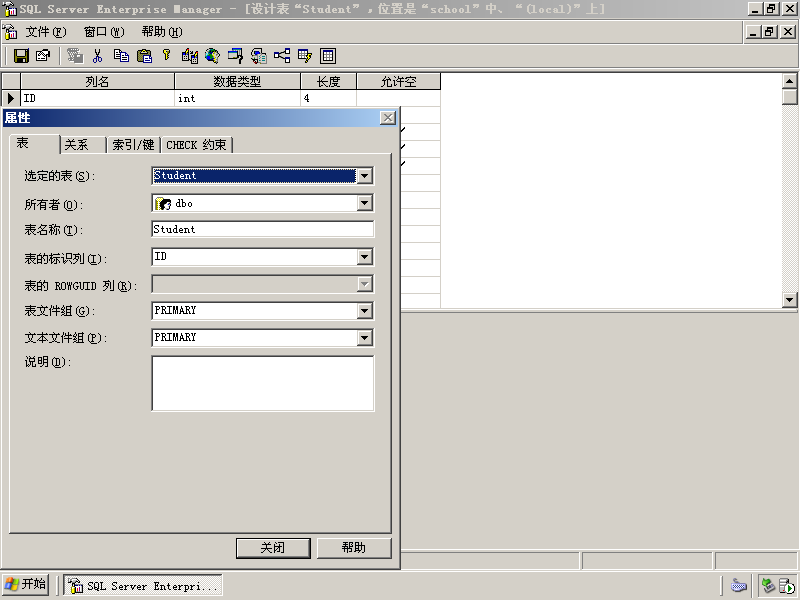Open manage relationships node-diagram icon
This screenshot has width=800, height=600.
tap(282, 56)
